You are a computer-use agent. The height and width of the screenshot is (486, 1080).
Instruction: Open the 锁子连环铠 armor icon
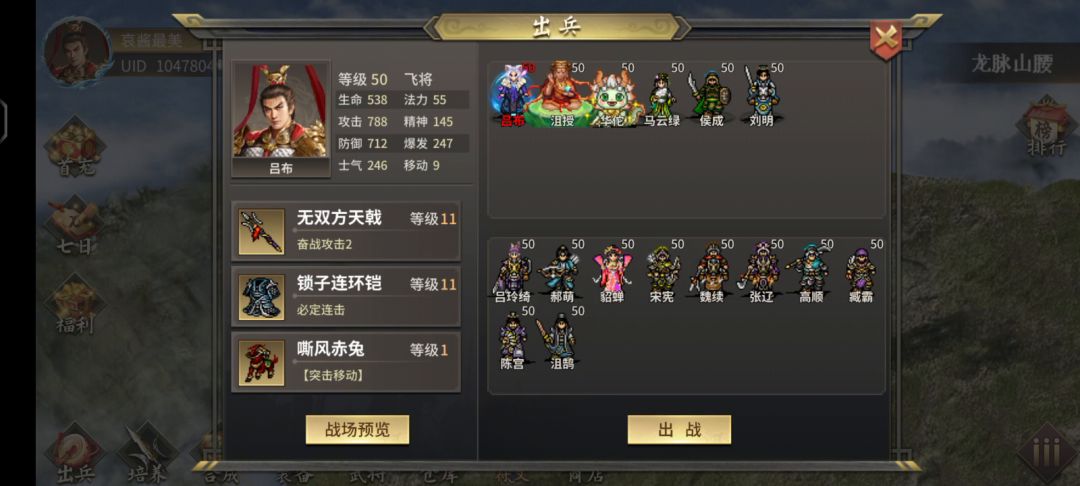261,297
